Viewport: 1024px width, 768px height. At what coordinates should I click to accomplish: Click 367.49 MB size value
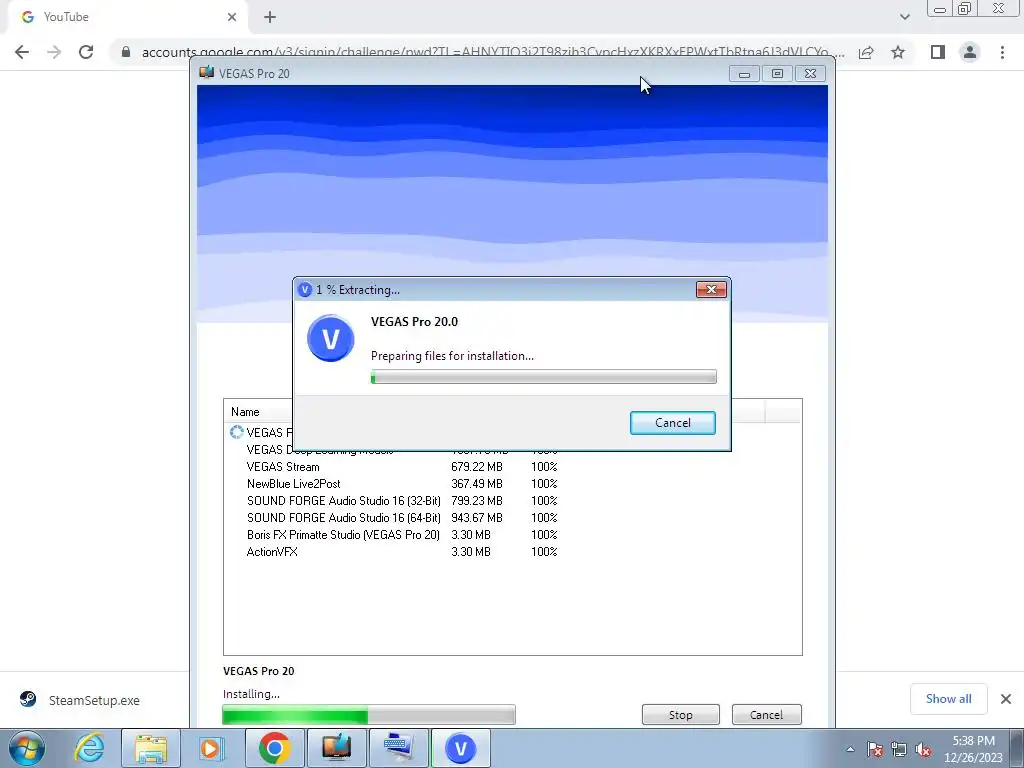pos(477,484)
